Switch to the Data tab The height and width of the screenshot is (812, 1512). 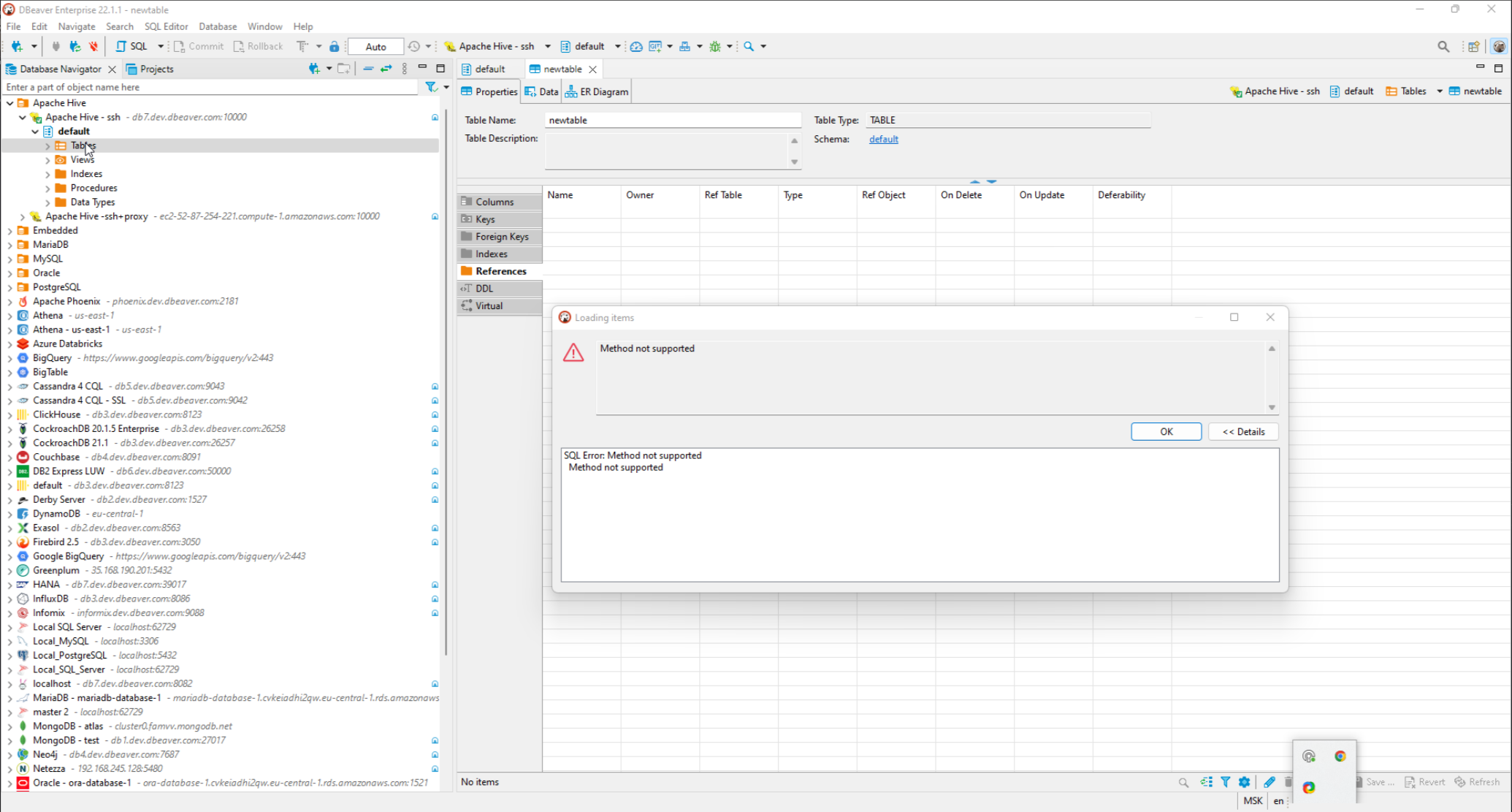point(541,91)
